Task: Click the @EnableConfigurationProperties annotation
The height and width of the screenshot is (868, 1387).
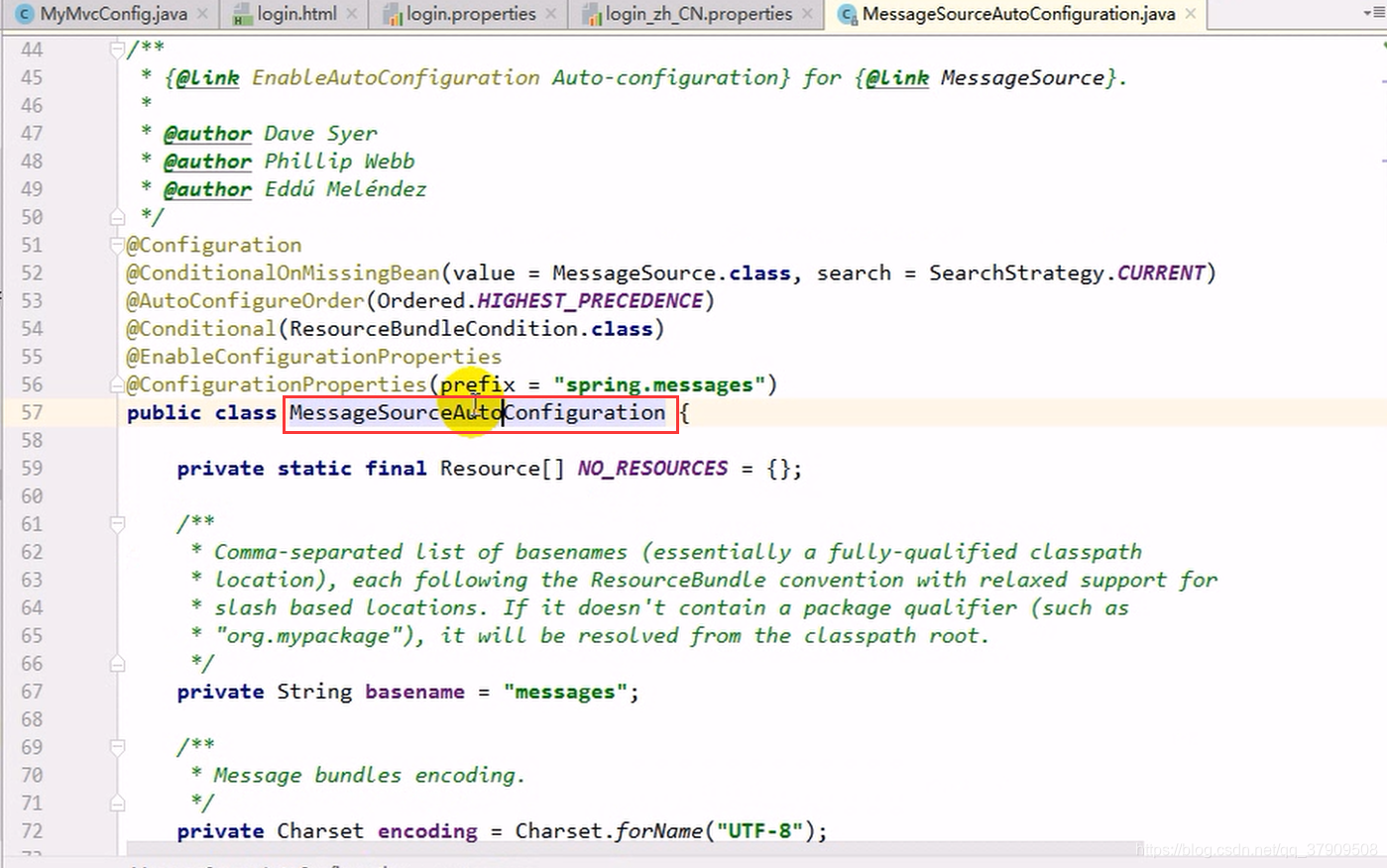Action: [x=313, y=356]
